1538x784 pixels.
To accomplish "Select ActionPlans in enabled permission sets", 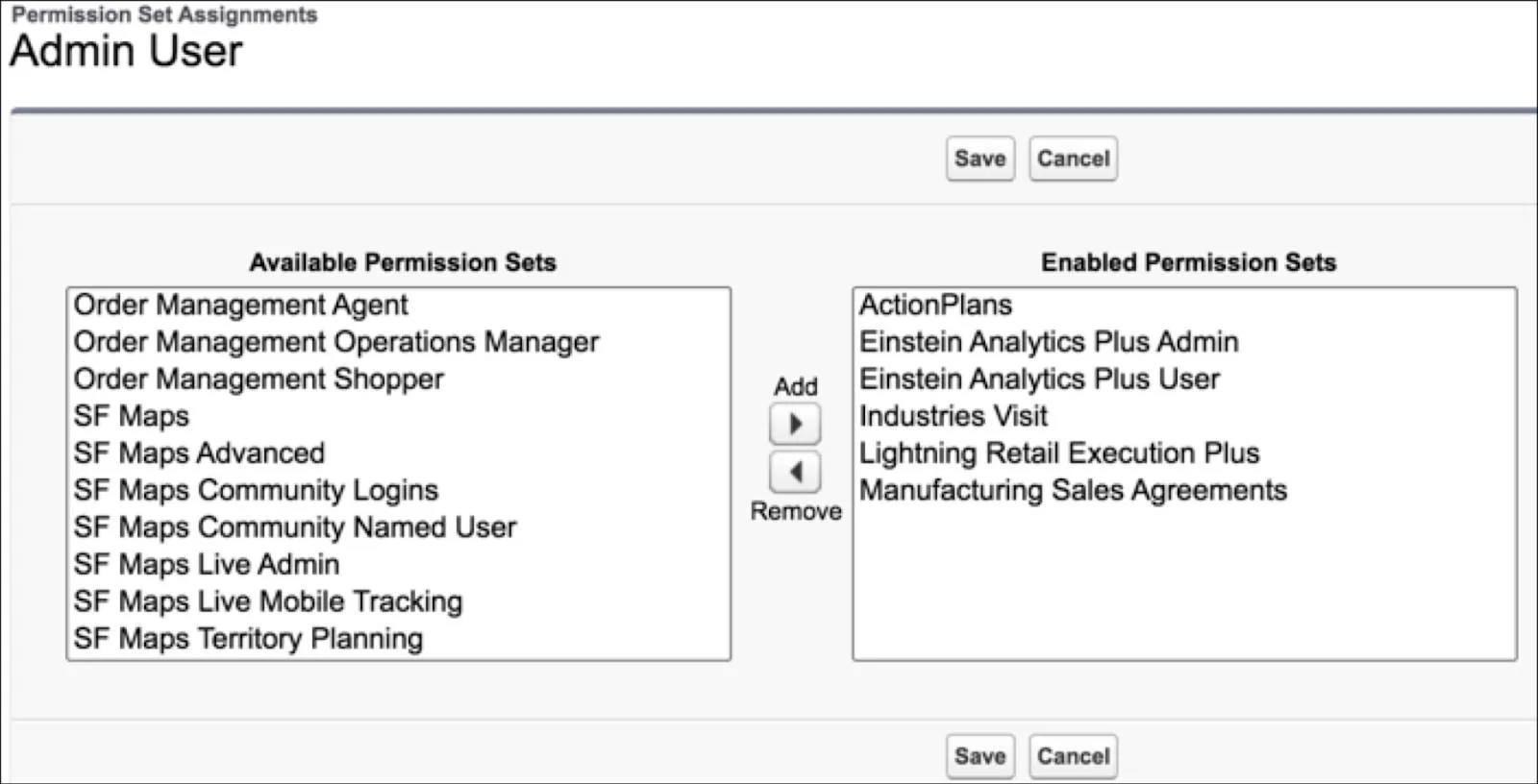I will tap(935, 305).
